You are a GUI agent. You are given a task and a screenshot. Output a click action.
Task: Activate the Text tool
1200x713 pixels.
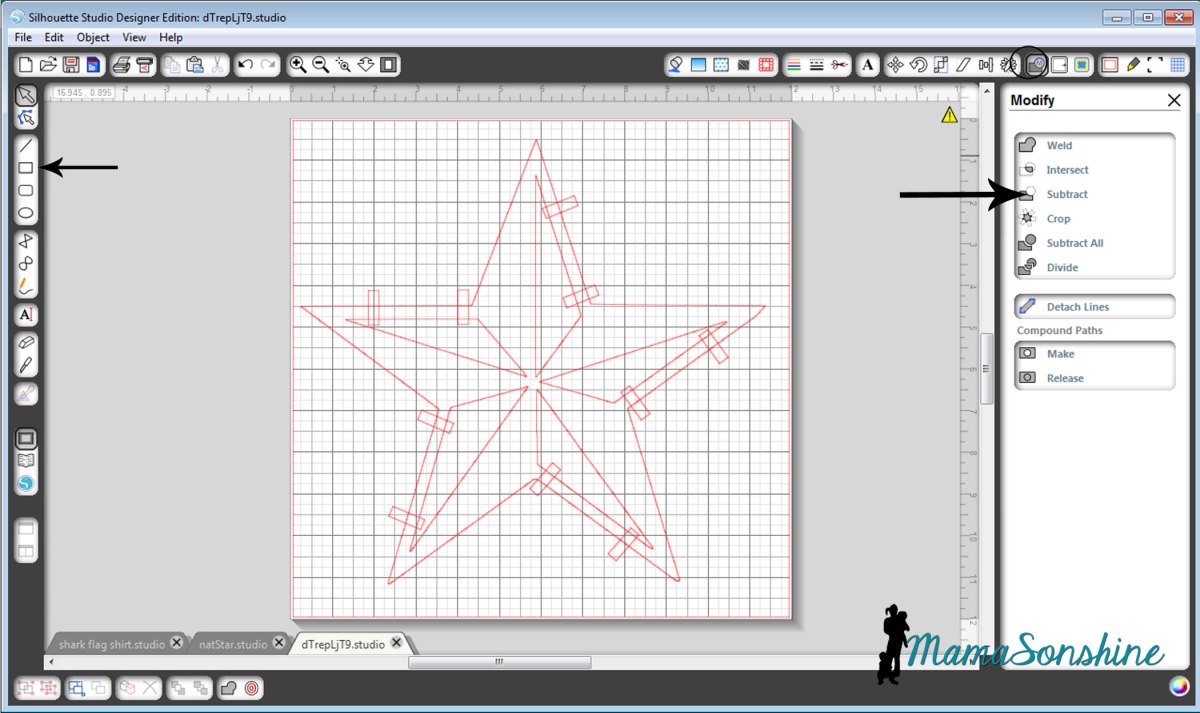tap(27, 315)
